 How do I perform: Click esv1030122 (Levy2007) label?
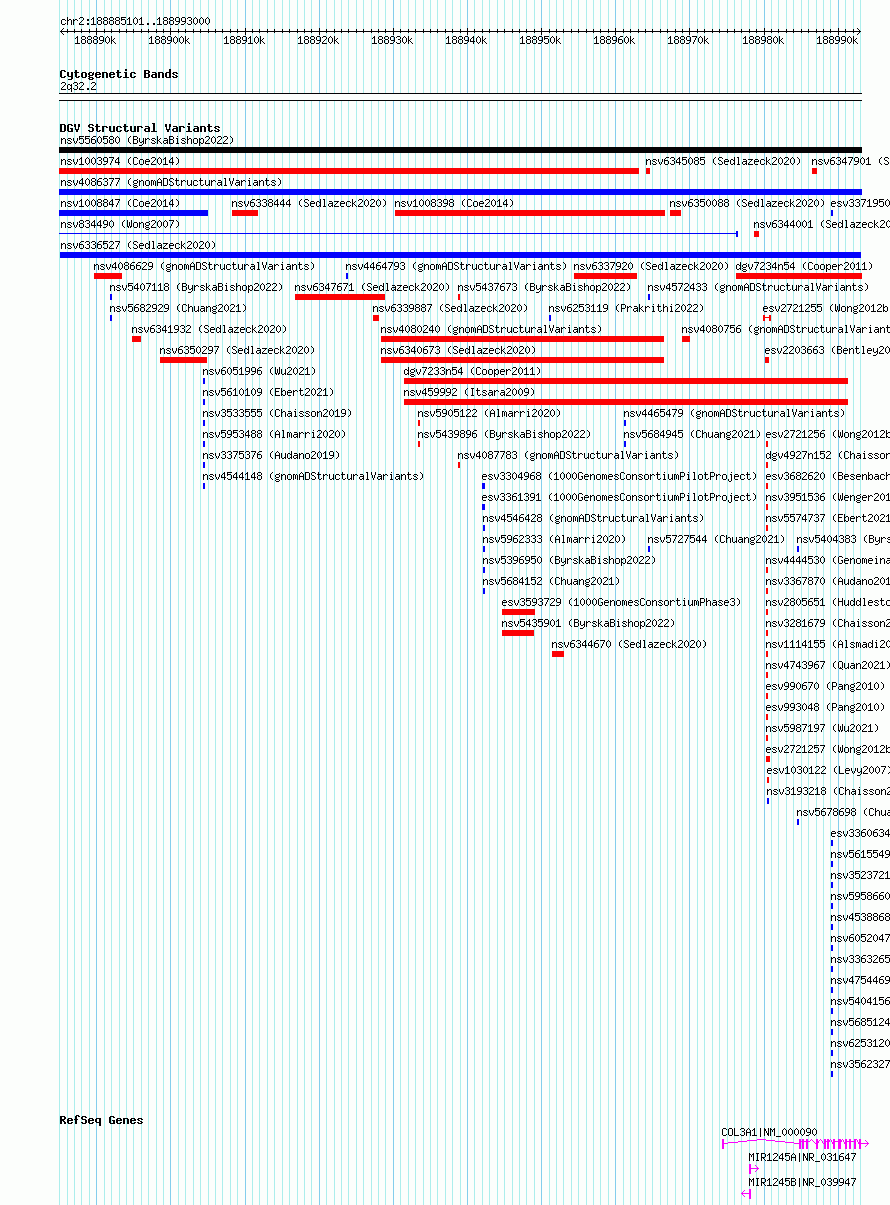pos(828,770)
